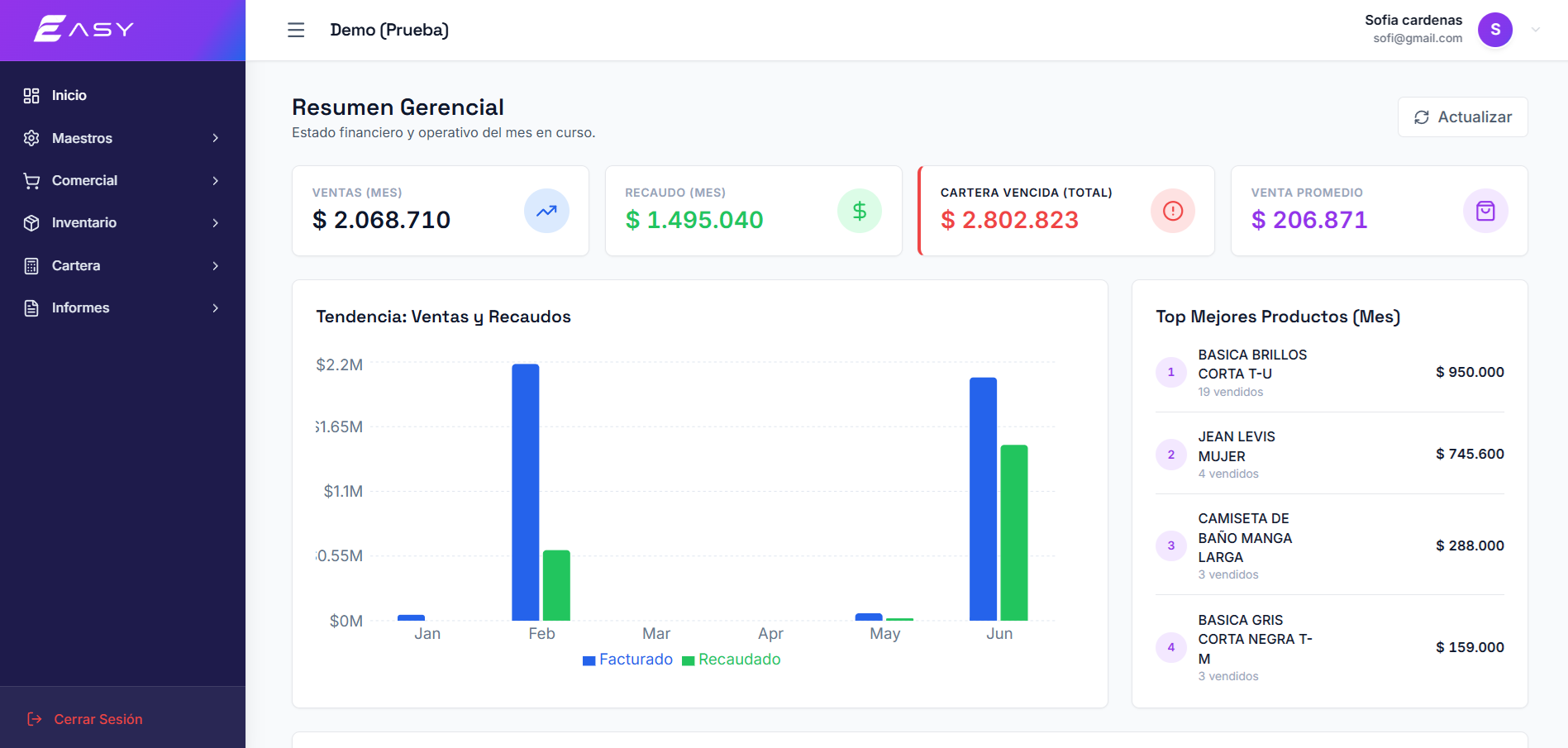The width and height of the screenshot is (1568, 748).
Task: Expand the Inventario submenu chevron
Action: (216, 223)
